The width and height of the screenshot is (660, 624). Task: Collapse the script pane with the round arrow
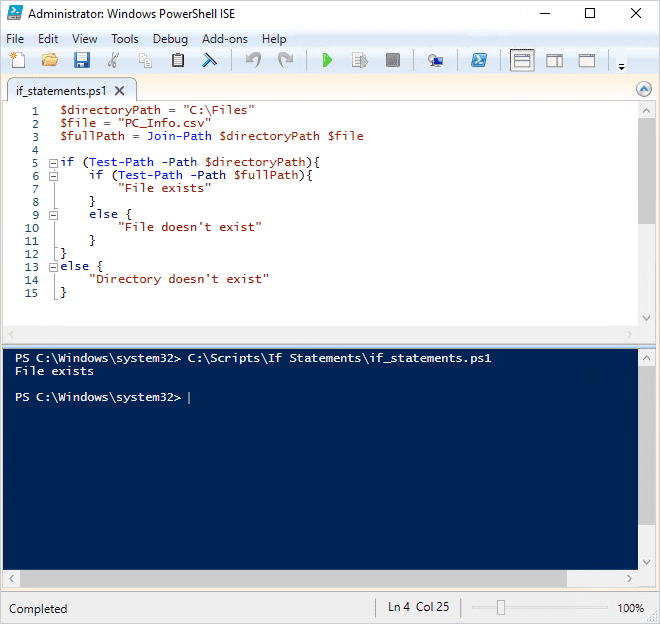[x=644, y=89]
